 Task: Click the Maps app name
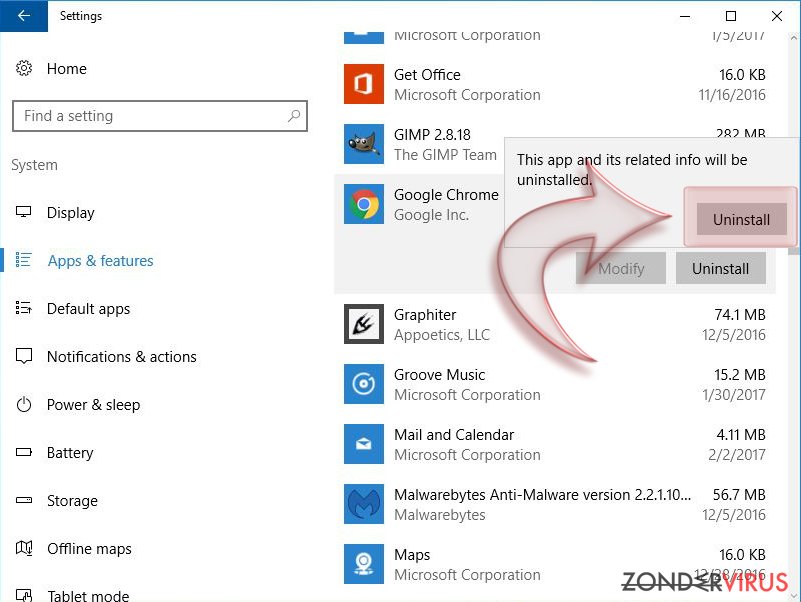pos(412,555)
